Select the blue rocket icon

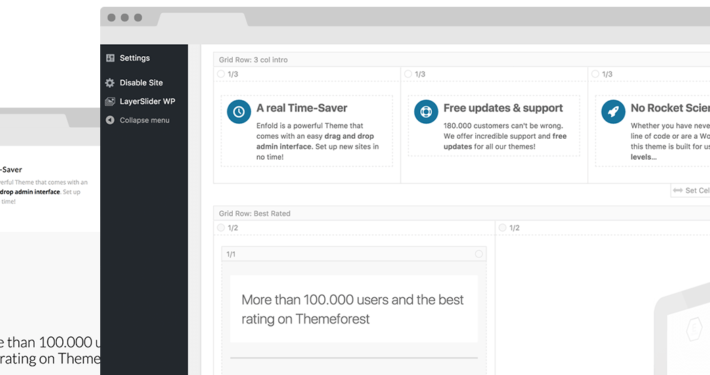(x=613, y=111)
